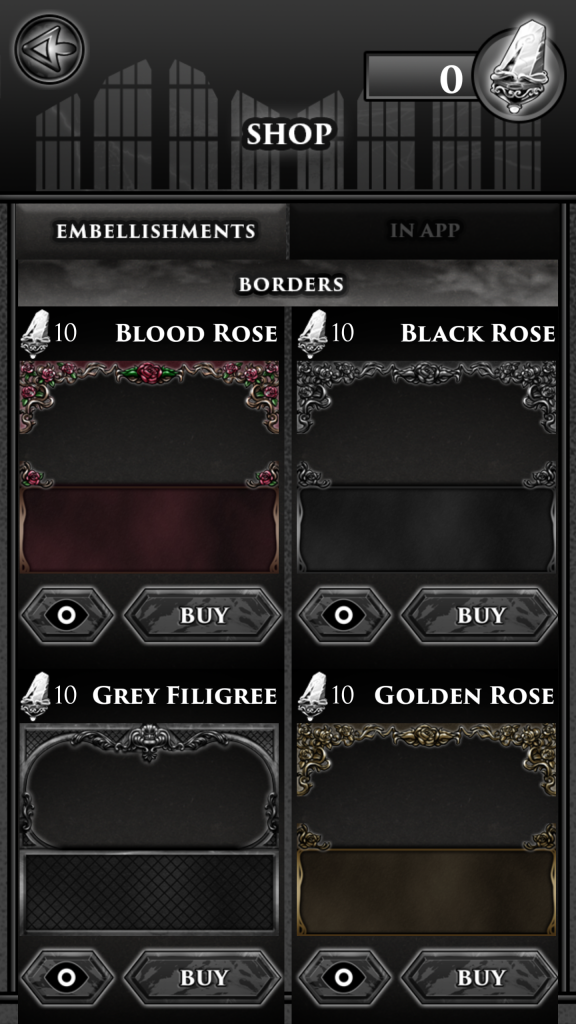This screenshot has height=1024, width=576.
Task: Buy the Black Rose border
Action: pyautogui.click(x=479, y=615)
